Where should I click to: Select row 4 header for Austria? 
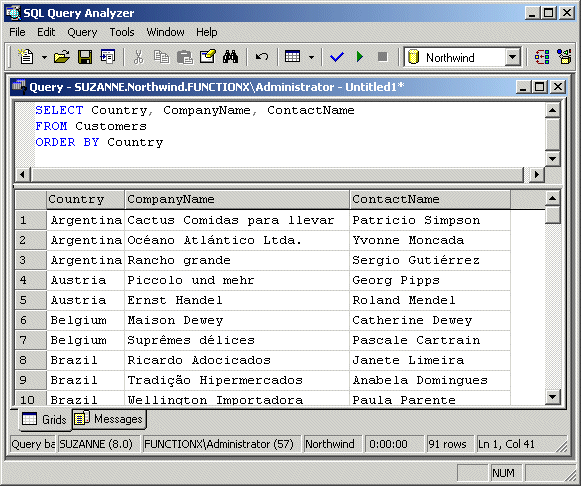31,280
